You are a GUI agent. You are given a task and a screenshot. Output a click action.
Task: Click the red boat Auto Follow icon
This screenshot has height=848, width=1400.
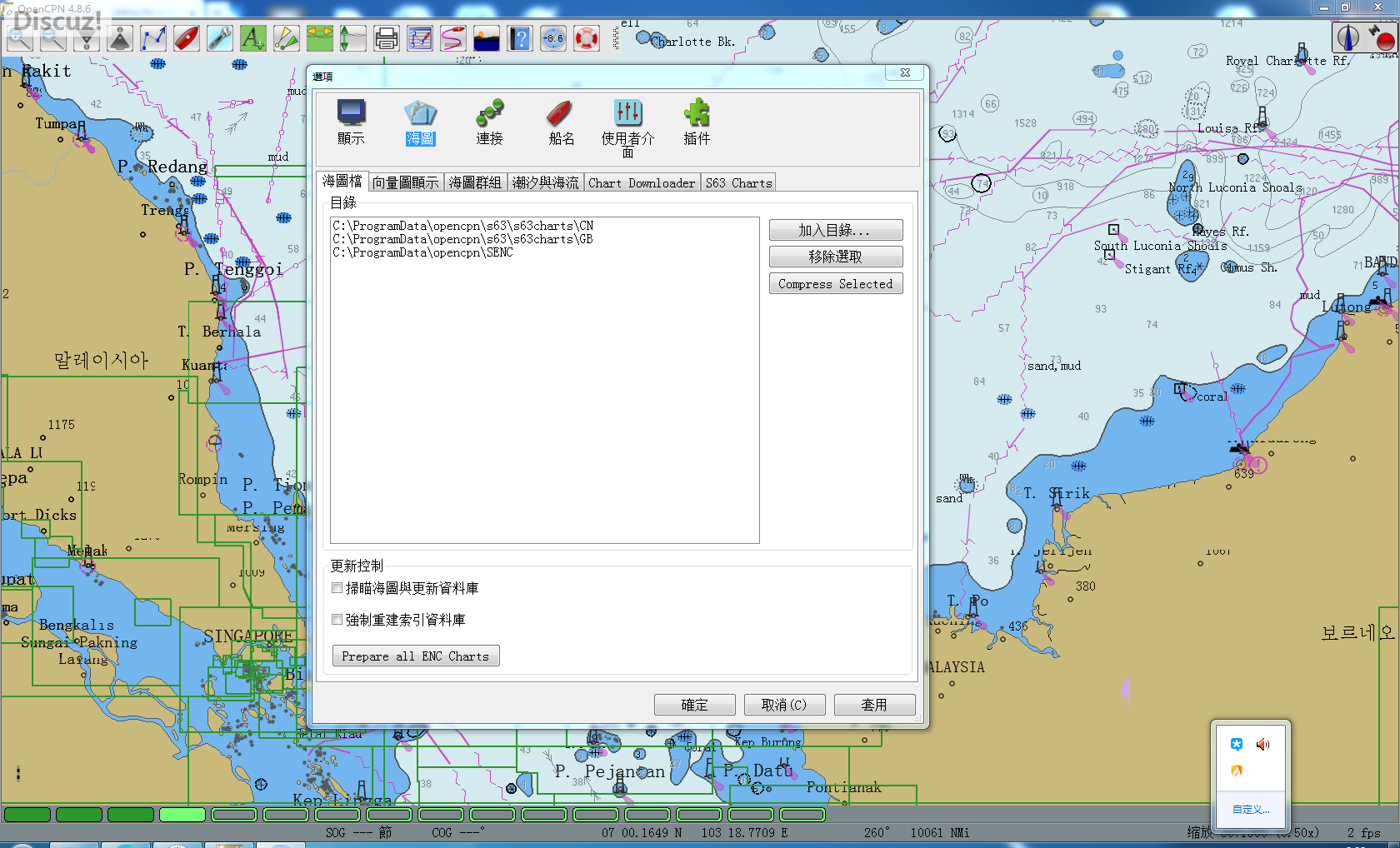tap(187, 38)
